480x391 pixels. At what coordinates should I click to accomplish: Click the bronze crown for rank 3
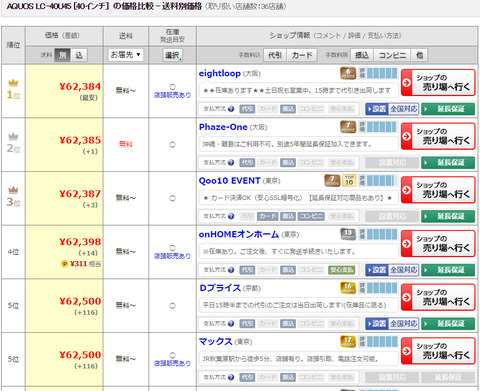coord(13,190)
